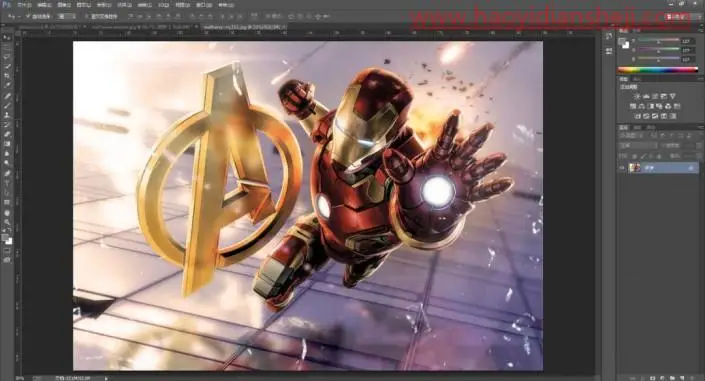705x381 pixels.
Task: Select the History Brush tool
Action: [x=7, y=125]
